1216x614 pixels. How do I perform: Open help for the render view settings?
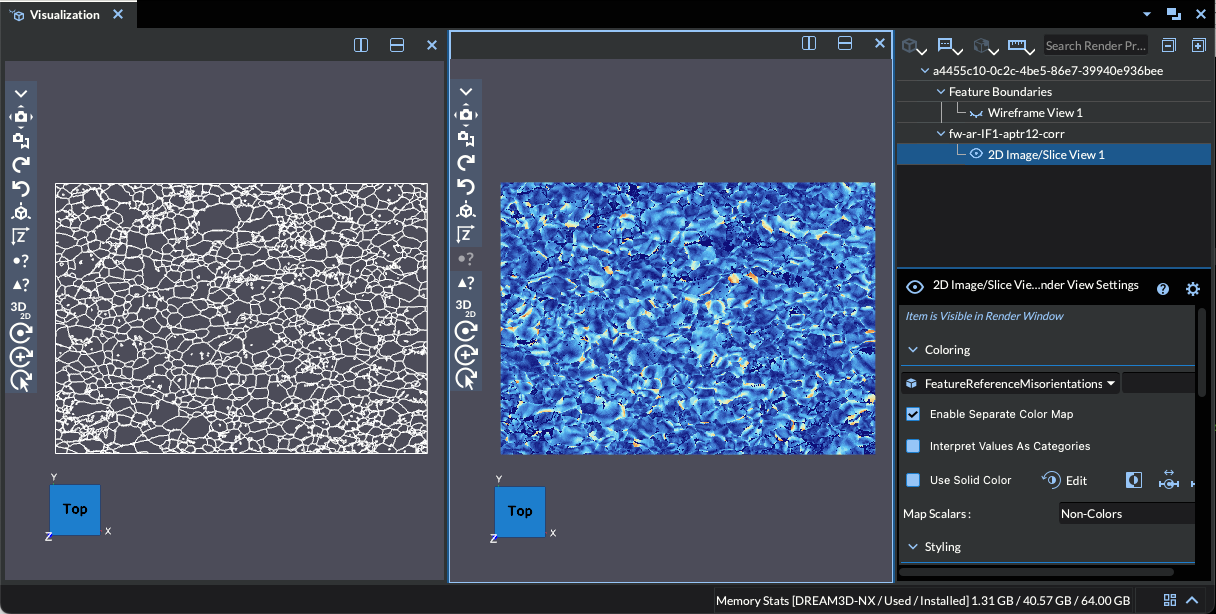click(1163, 289)
